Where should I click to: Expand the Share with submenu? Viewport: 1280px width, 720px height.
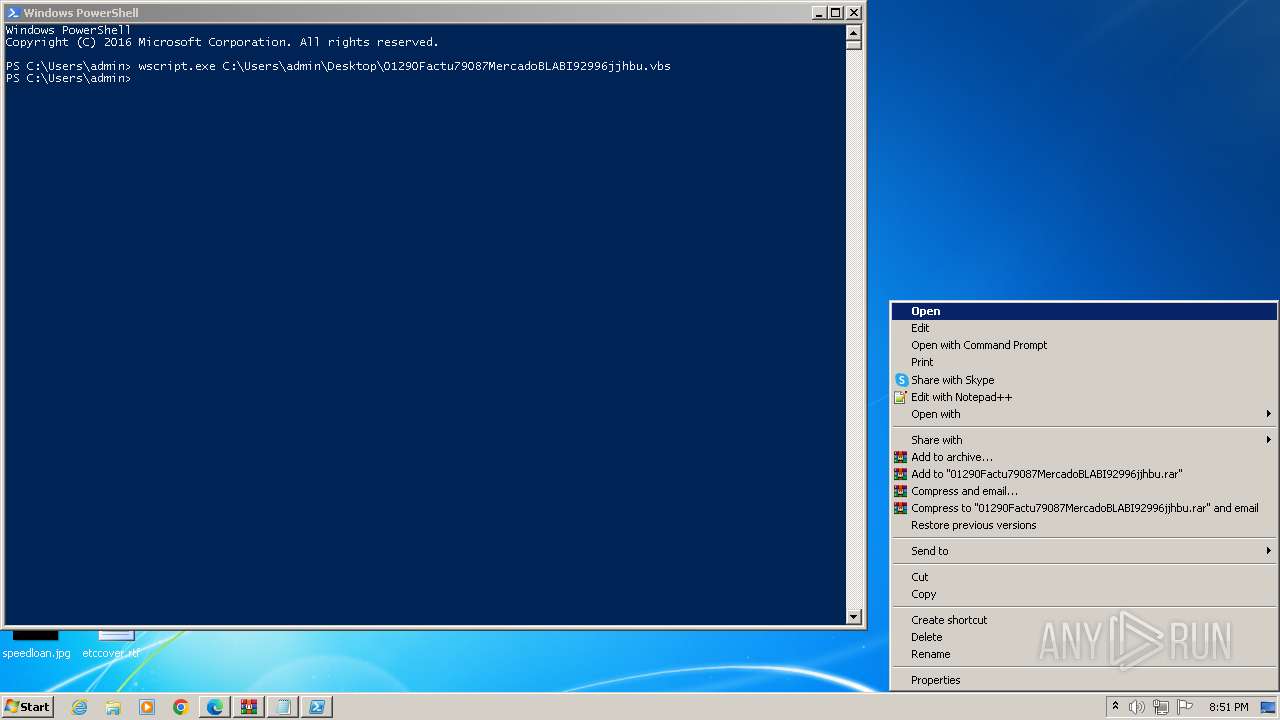click(1084, 440)
